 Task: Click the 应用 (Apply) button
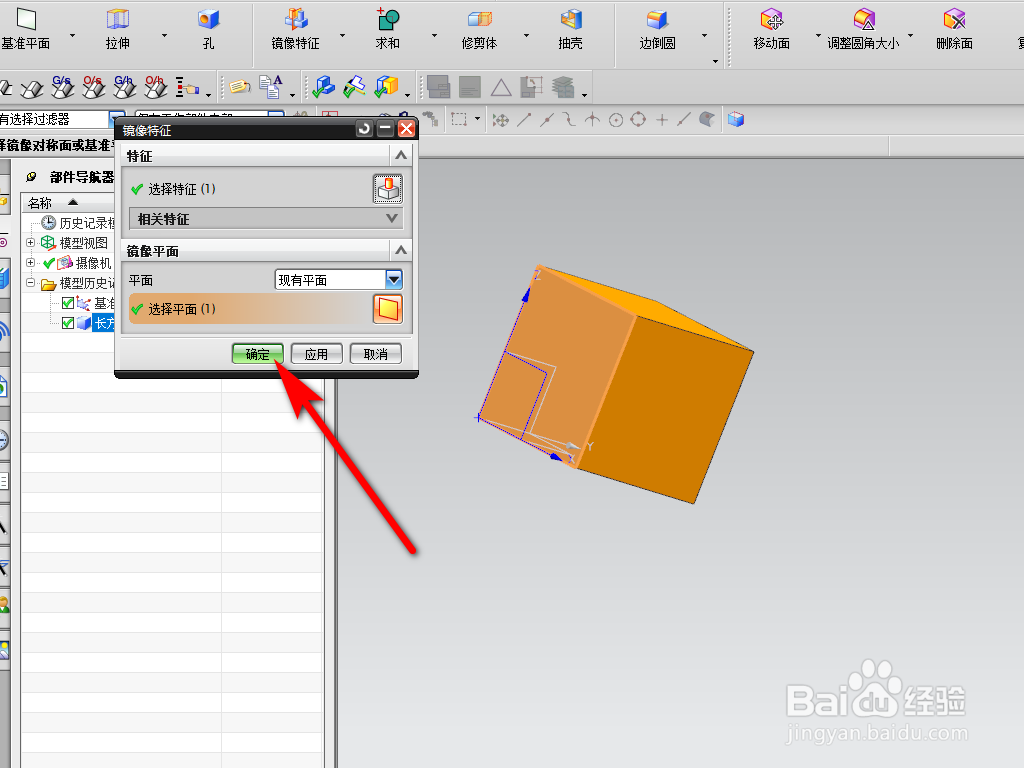[x=316, y=354]
